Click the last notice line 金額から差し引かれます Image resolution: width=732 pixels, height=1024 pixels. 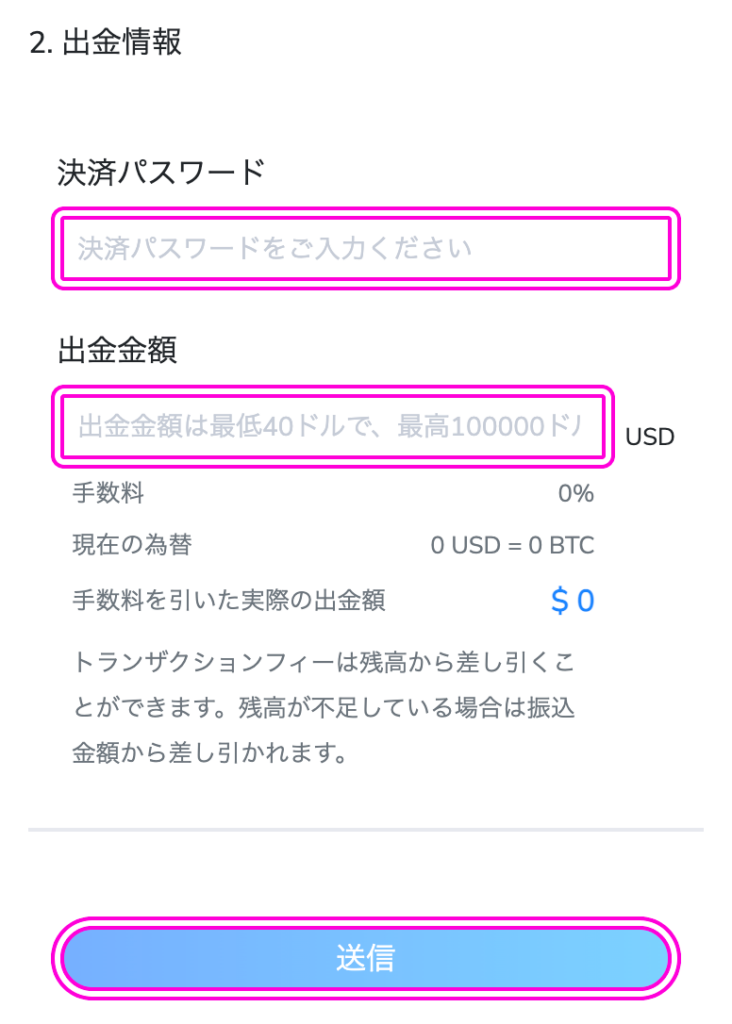pos(209,754)
